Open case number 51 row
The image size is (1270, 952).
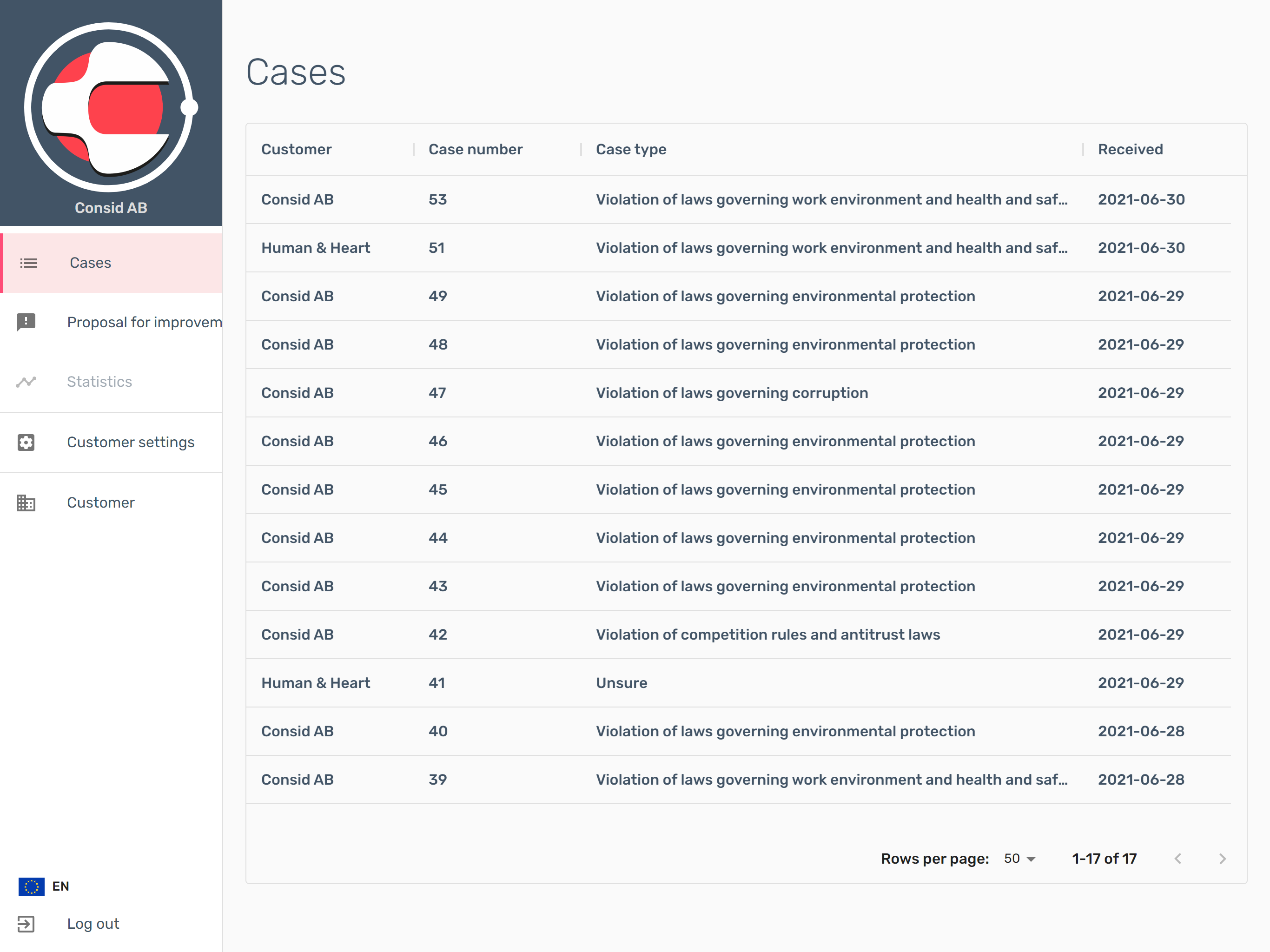point(738,248)
